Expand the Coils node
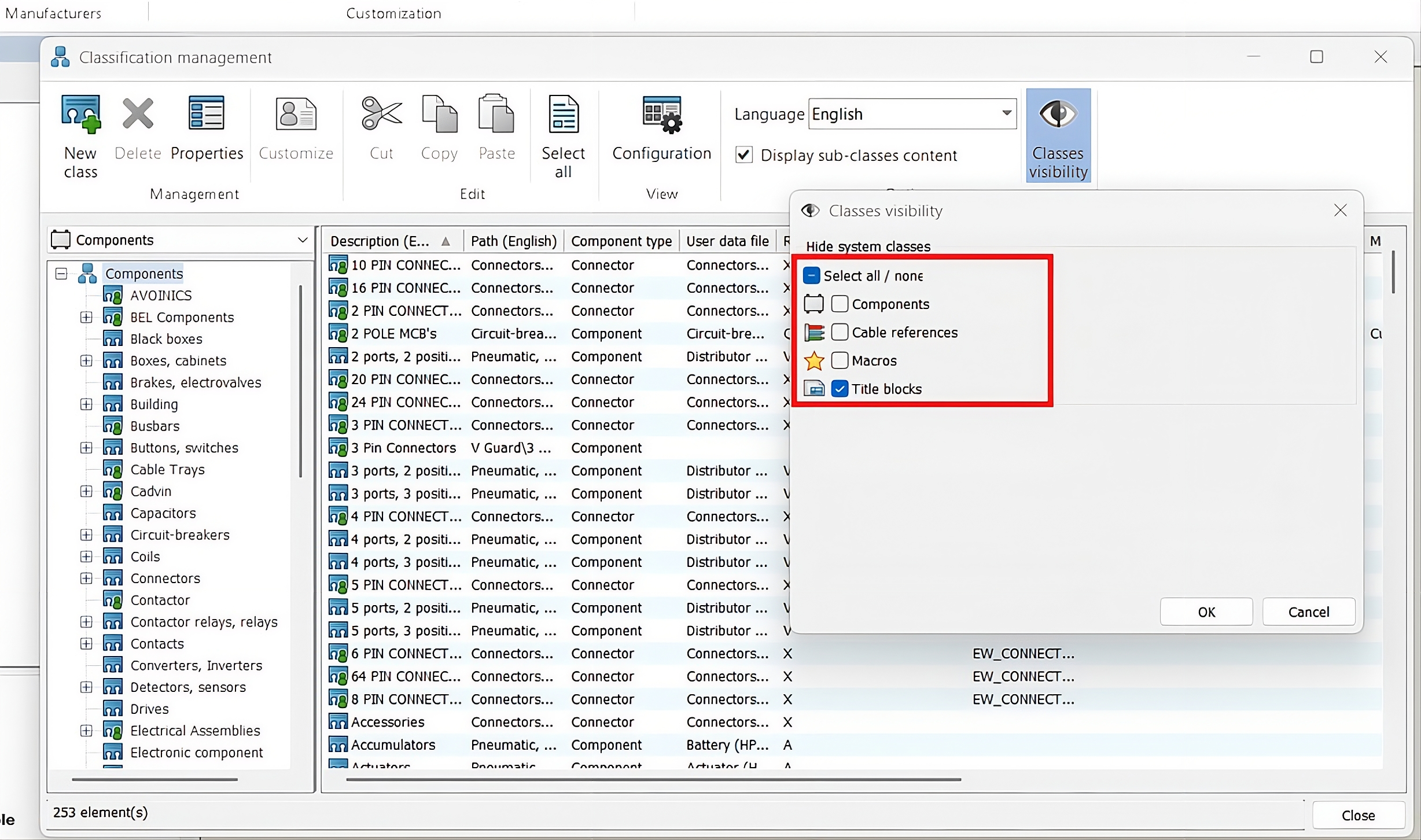The image size is (1421, 840). (x=86, y=556)
